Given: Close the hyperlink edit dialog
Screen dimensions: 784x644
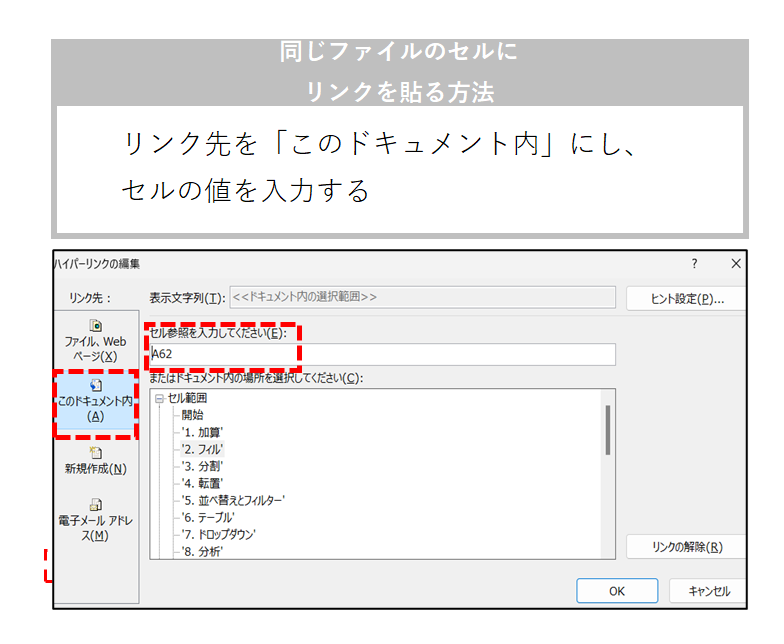Looking at the screenshot, I should tap(736, 264).
